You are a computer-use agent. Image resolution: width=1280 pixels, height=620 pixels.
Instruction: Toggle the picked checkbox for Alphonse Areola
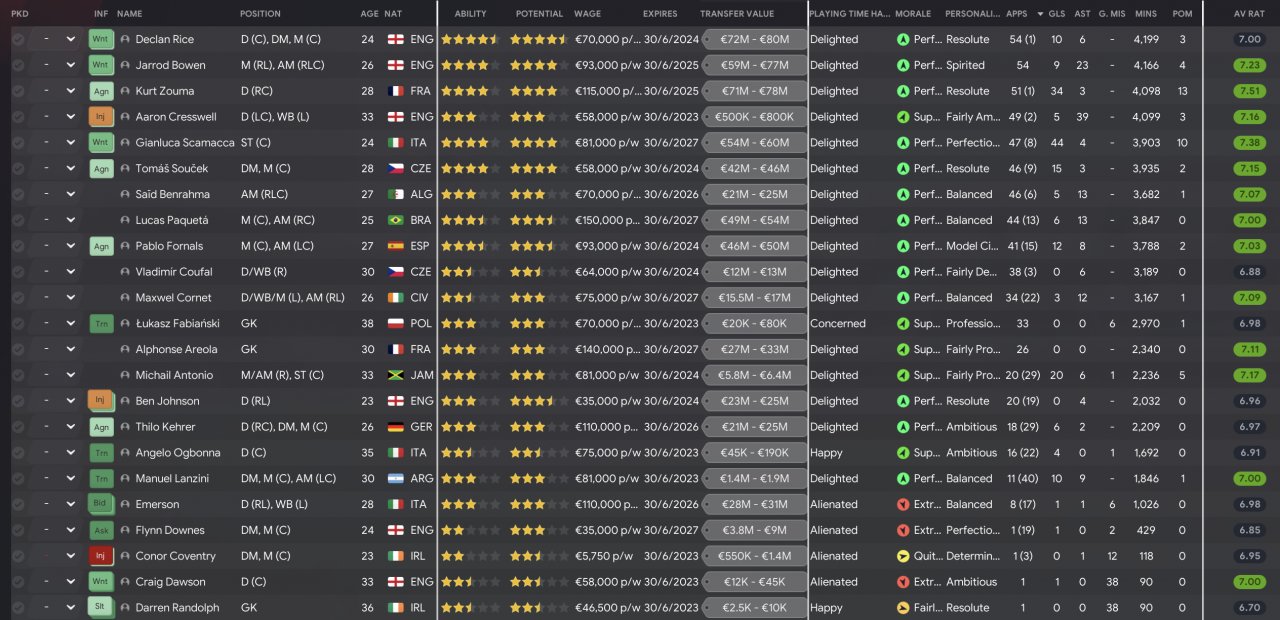[x=18, y=350]
